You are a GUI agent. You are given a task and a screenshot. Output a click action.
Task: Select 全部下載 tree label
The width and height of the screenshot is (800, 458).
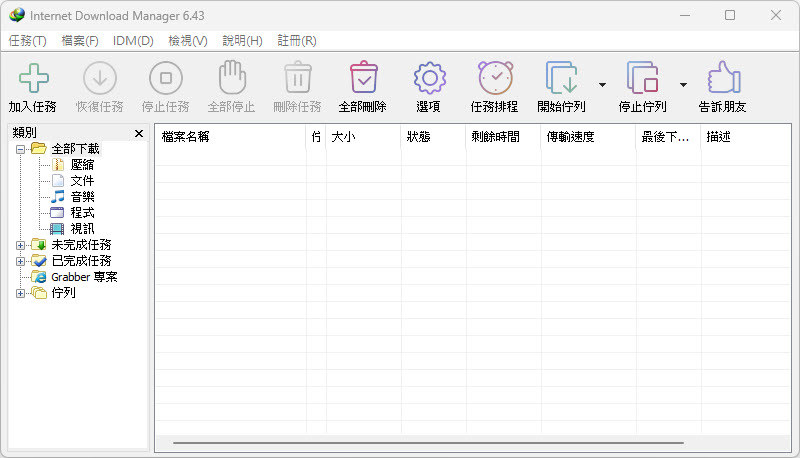76,149
